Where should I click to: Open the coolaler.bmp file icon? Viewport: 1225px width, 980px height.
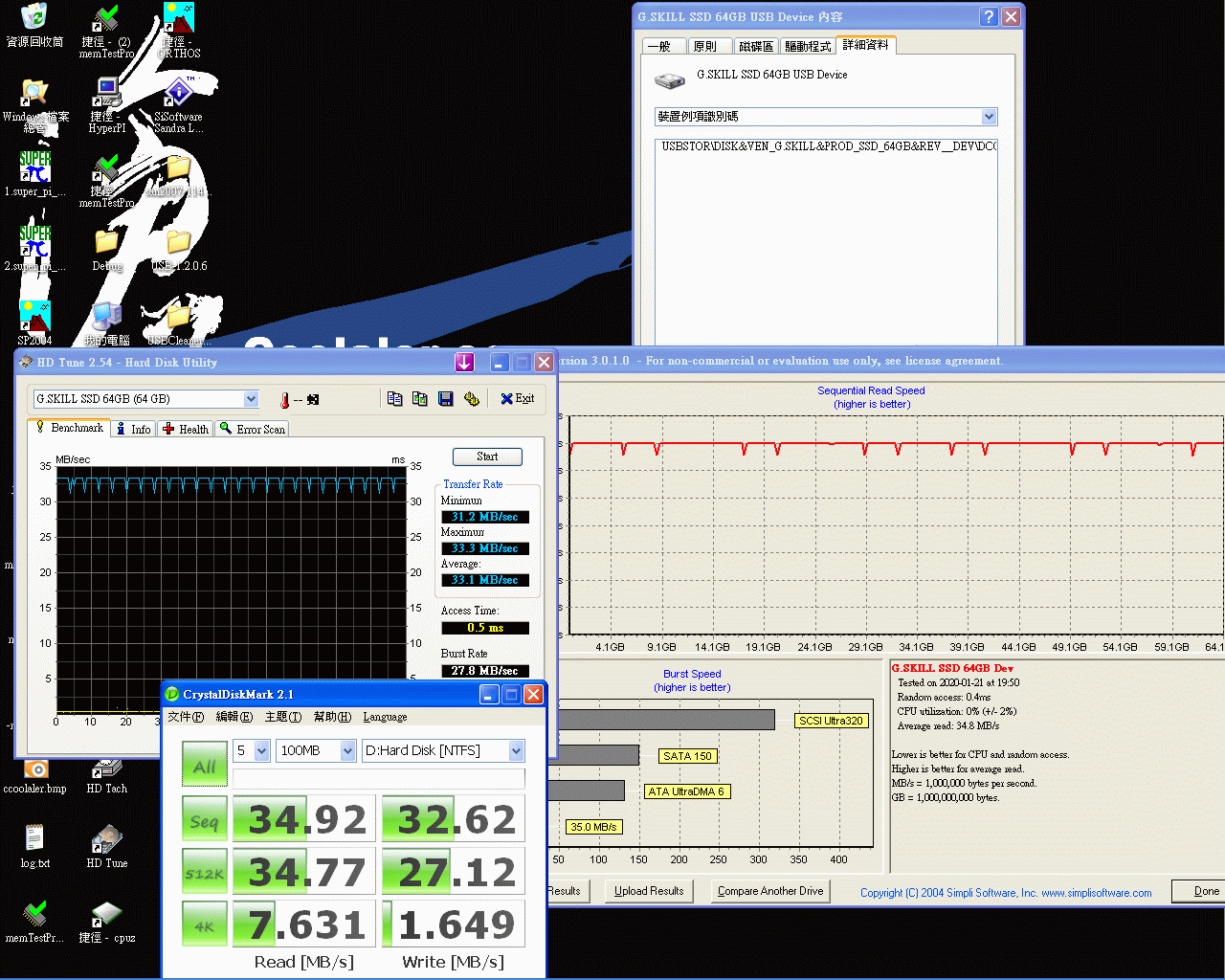click(x=34, y=769)
